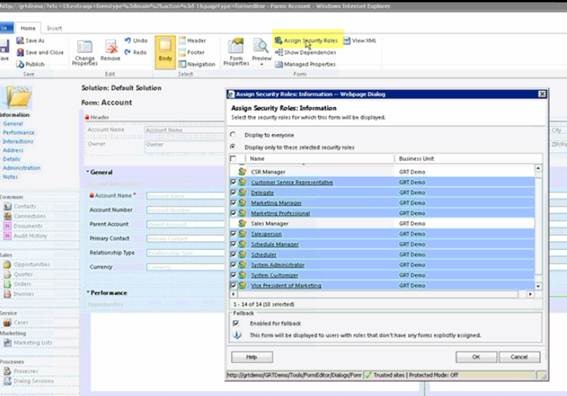Select the Footer ribbon option
Viewport: 567px width, 396px height.
(192, 52)
